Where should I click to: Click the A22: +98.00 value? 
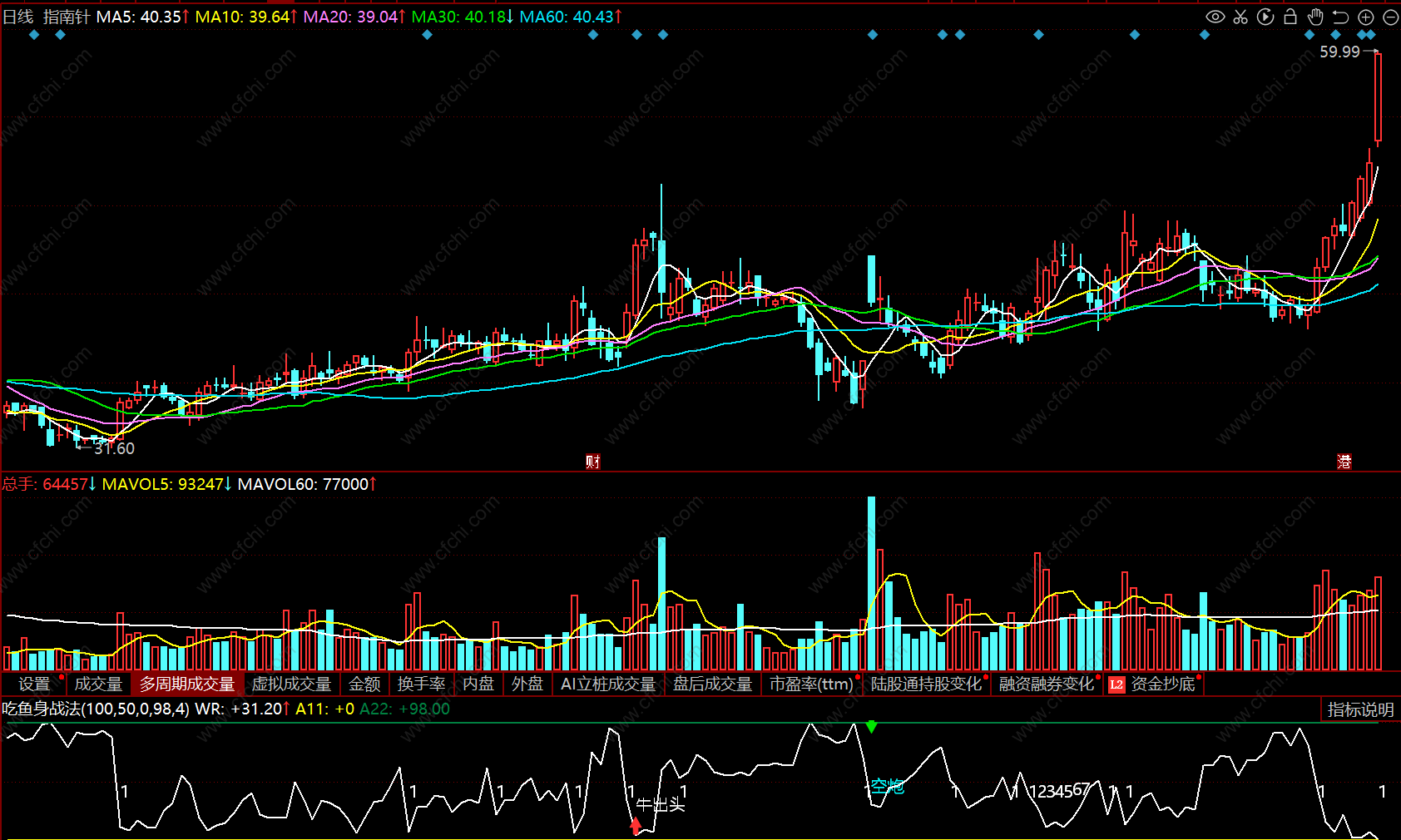pyautogui.click(x=404, y=709)
